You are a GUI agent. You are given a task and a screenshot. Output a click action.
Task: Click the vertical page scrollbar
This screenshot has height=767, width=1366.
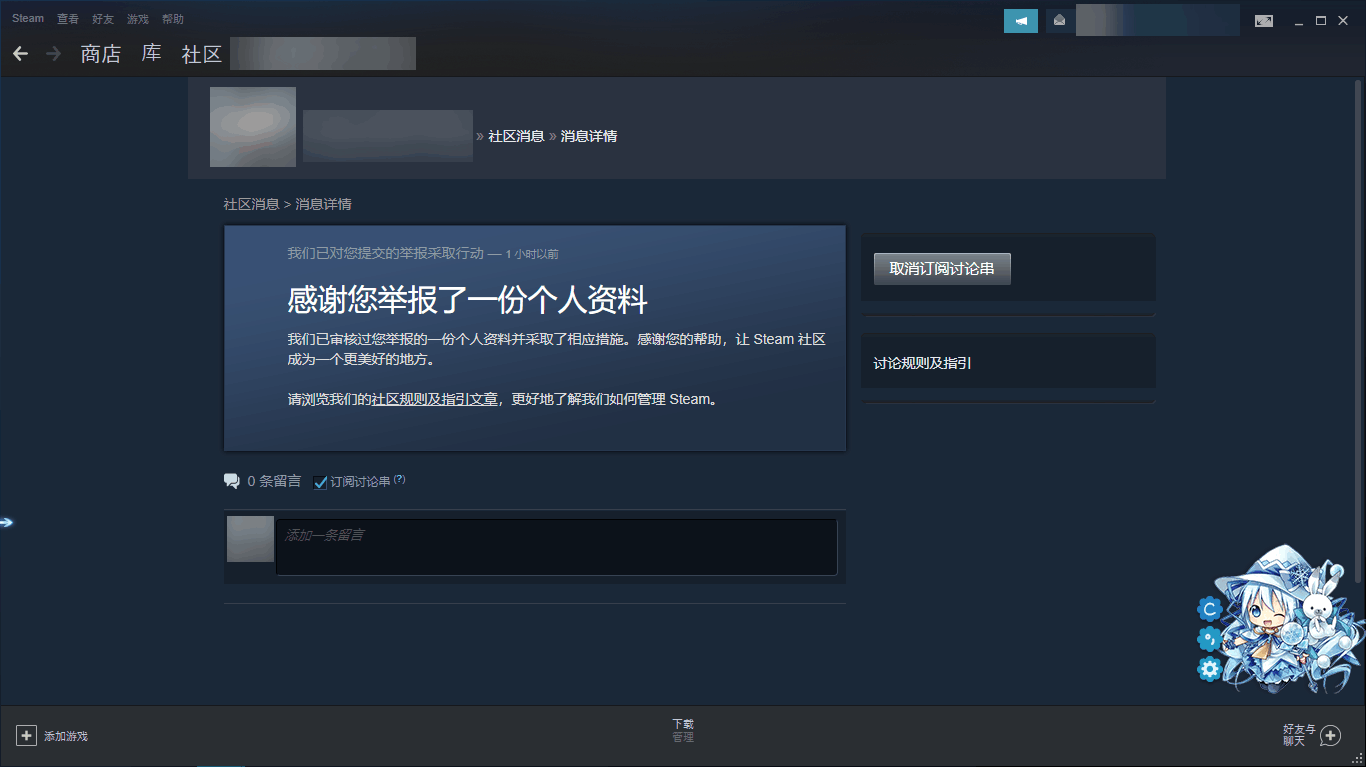coord(1357,330)
